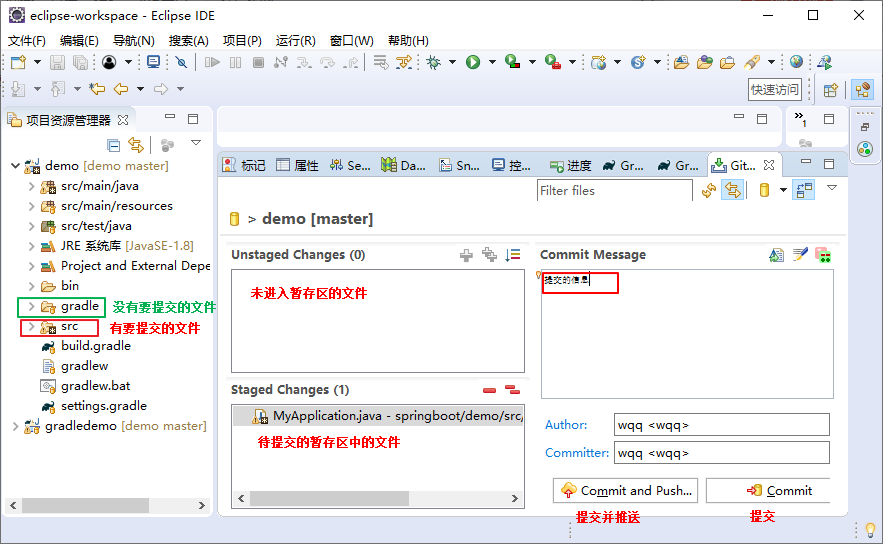Click the globe web browser toolbar icon
The image size is (883, 544).
point(796,62)
